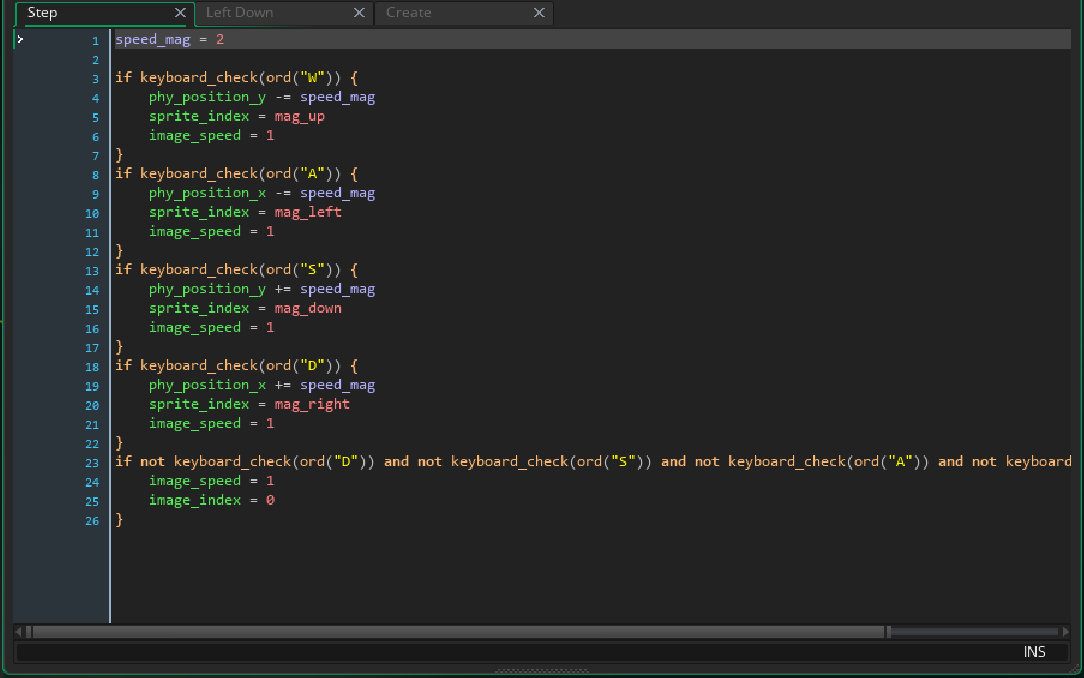Click 'phy_position_x += speed_mag' line
The width and height of the screenshot is (1084, 678).
coord(262,385)
